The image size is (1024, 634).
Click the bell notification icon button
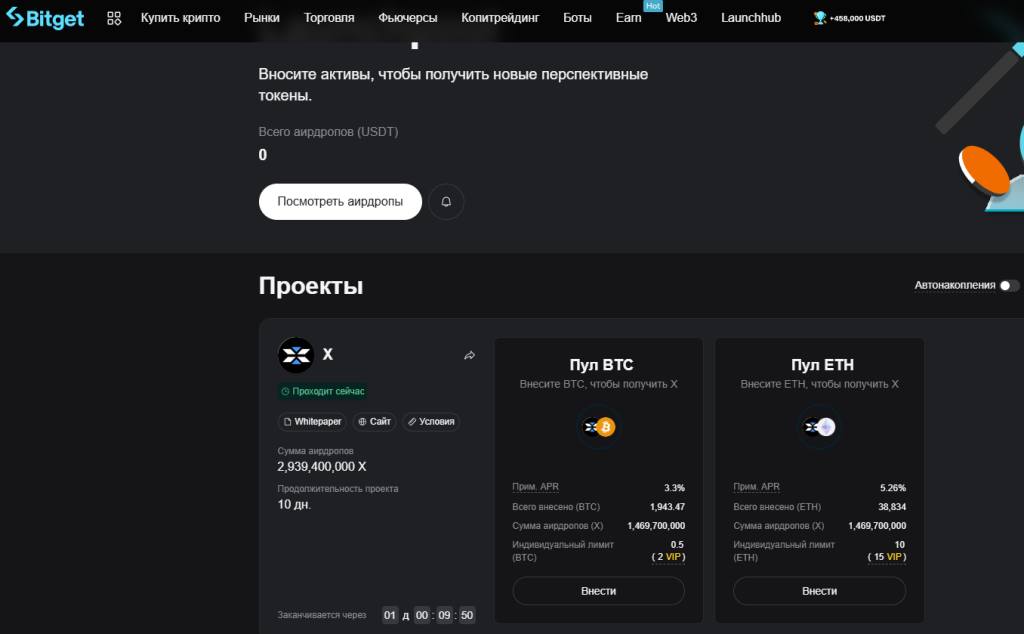tap(446, 202)
